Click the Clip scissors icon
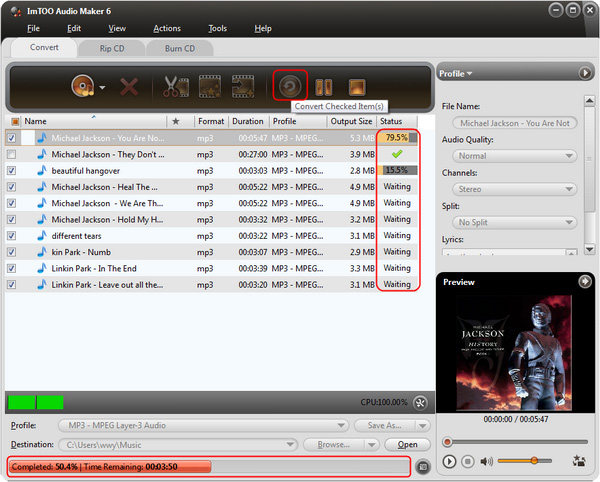 click(x=176, y=86)
